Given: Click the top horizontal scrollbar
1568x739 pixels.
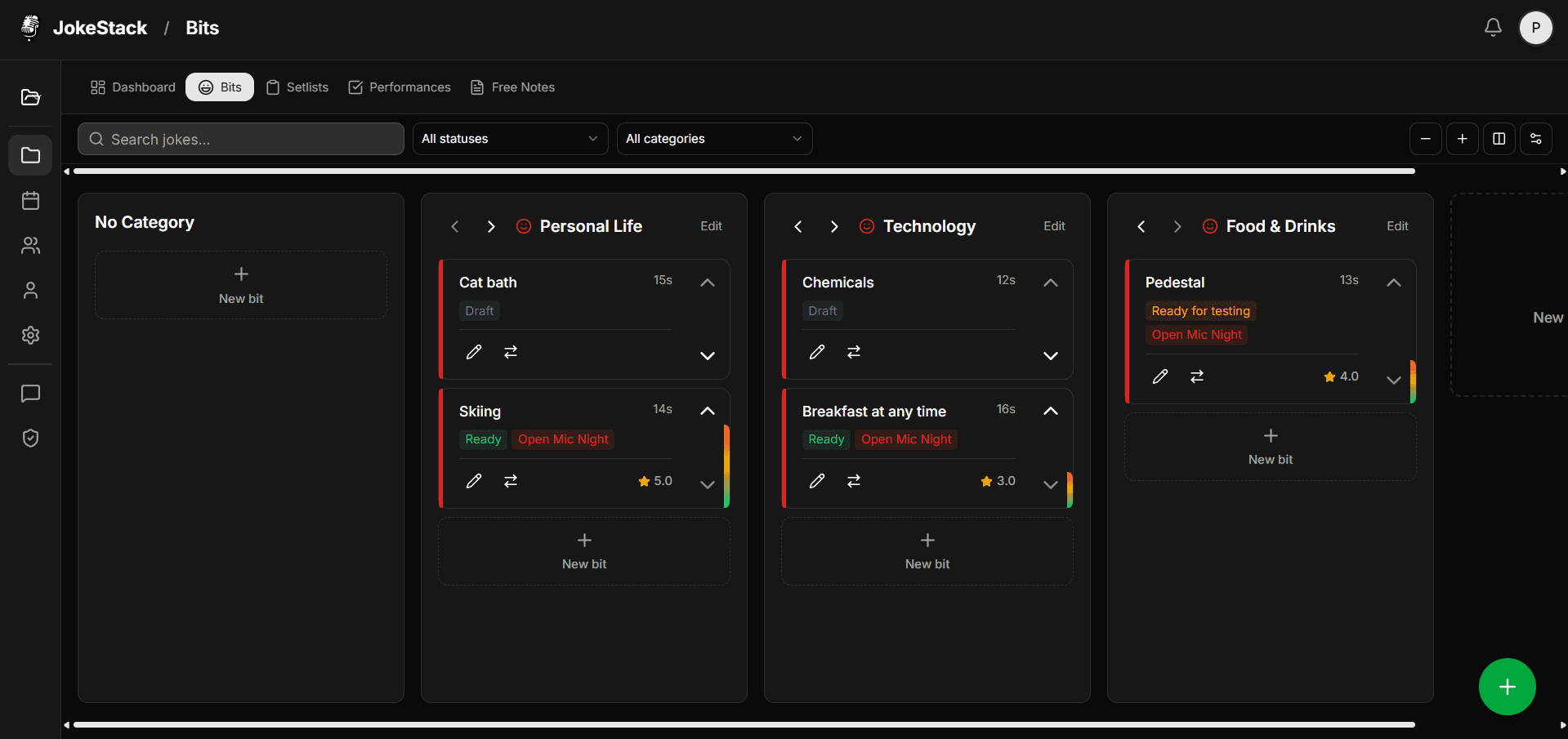Looking at the screenshot, I should tap(744, 171).
